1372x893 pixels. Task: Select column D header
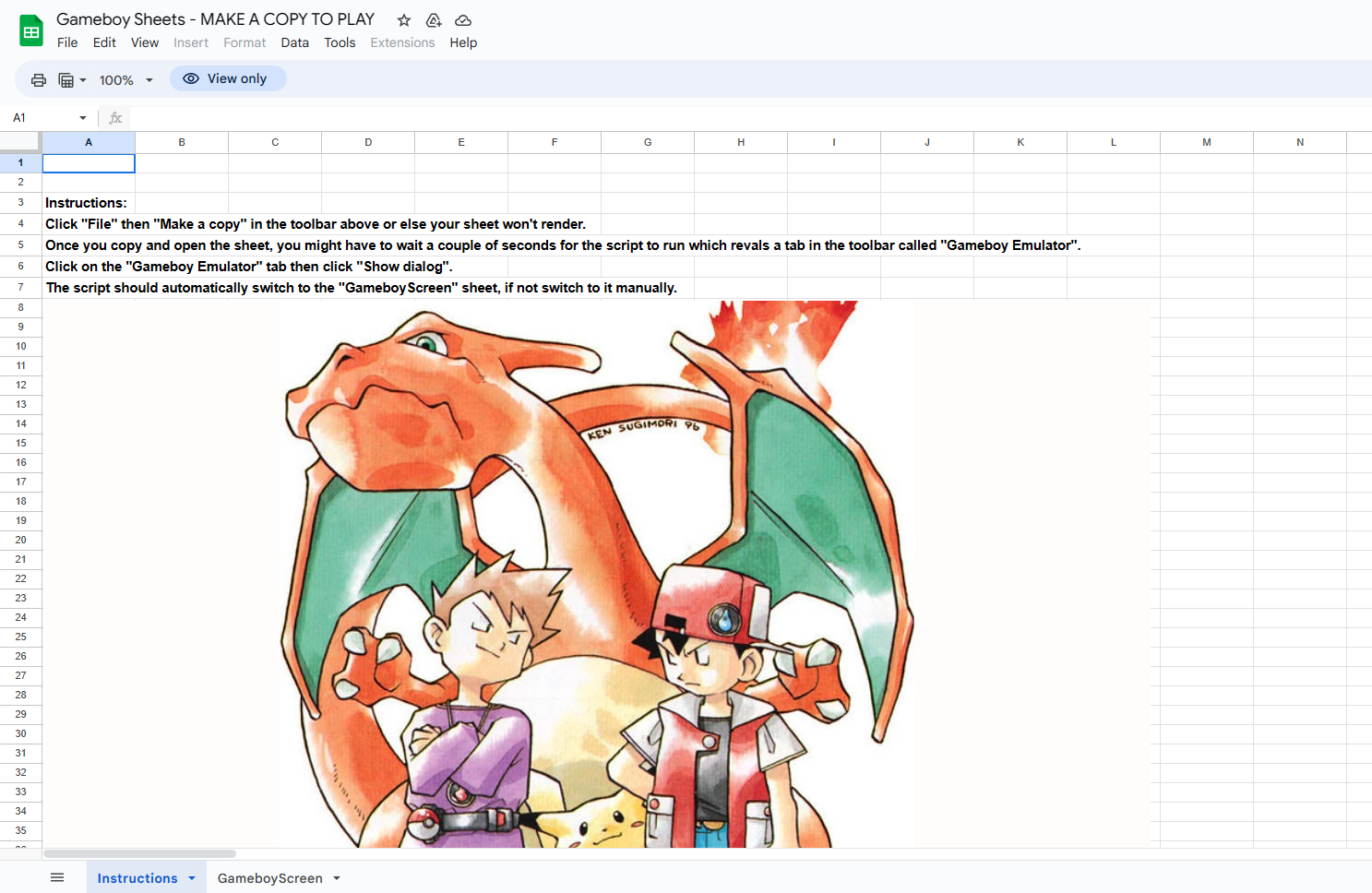point(368,142)
